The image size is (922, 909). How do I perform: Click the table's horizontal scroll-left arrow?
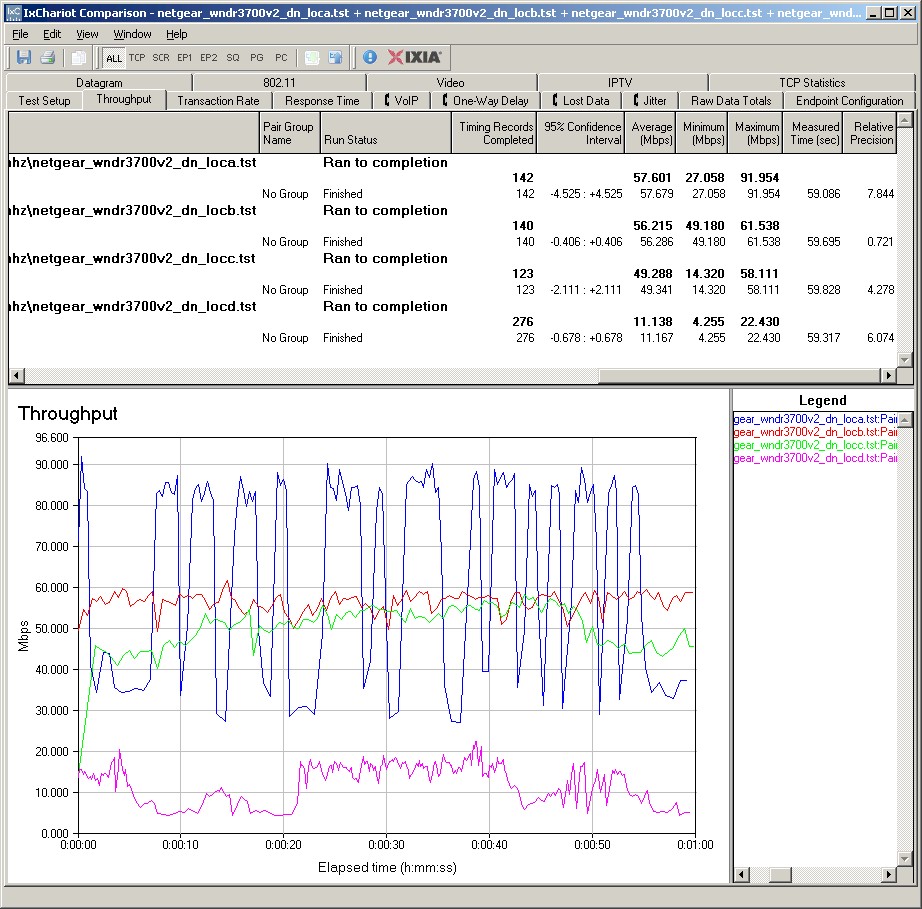16,375
